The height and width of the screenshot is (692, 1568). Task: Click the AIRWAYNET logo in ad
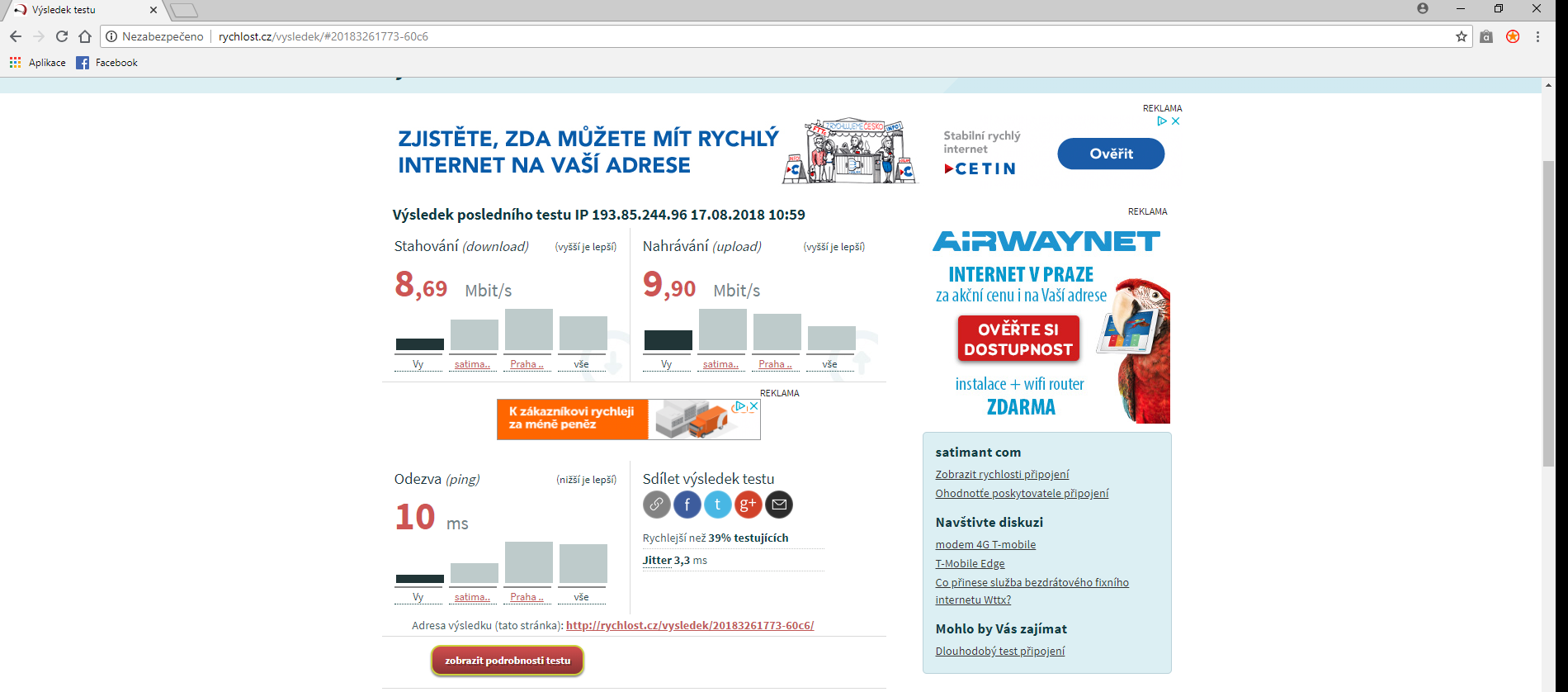[1046, 241]
